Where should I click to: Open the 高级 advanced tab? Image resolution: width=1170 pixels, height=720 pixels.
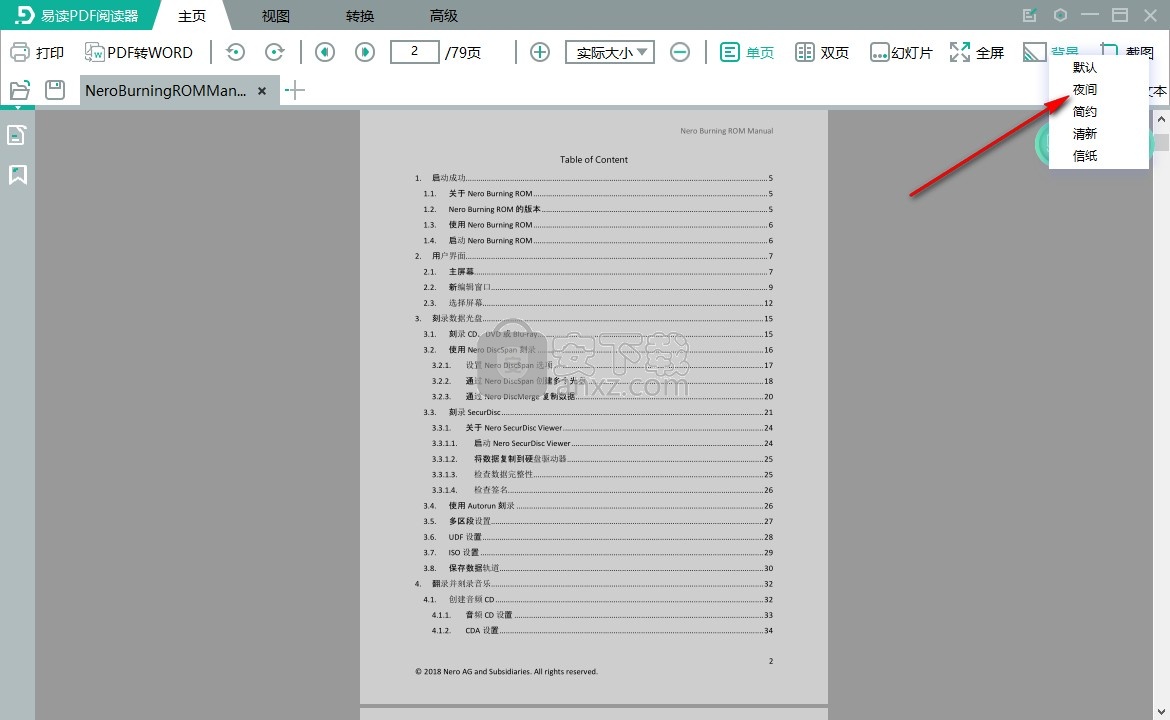point(443,16)
